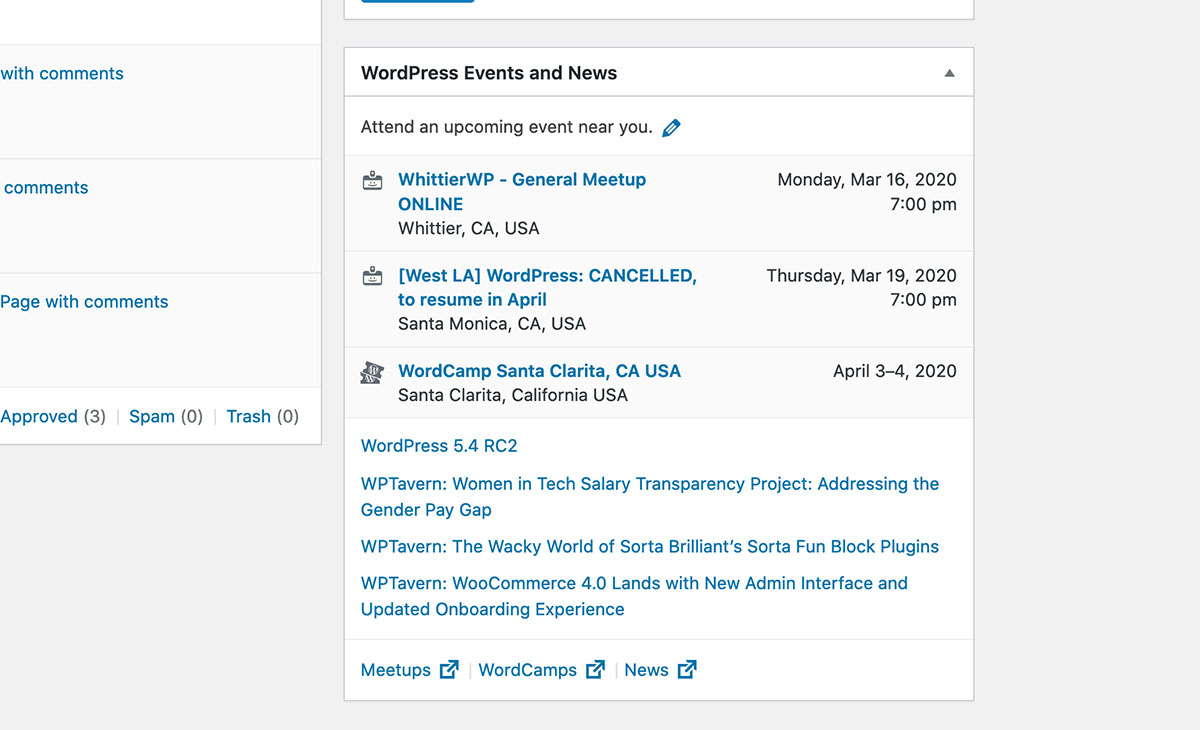1200x730 pixels.
Task: Click 'Monday, Mar 16, 2020' event date
Action: [x=867, y=180]
